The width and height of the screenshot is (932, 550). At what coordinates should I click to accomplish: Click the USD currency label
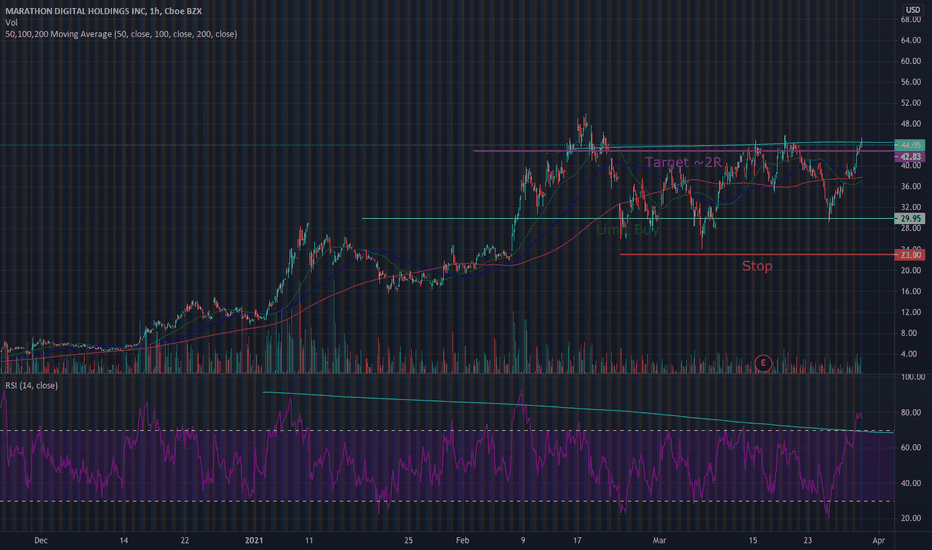pos(913,10)
